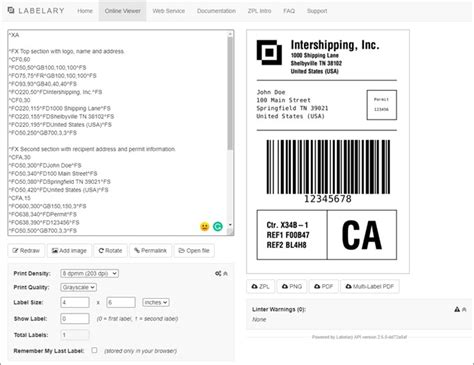474x365 pixels.
Task: Switch to the Online Viewer tab
Action: pos(123,11)
